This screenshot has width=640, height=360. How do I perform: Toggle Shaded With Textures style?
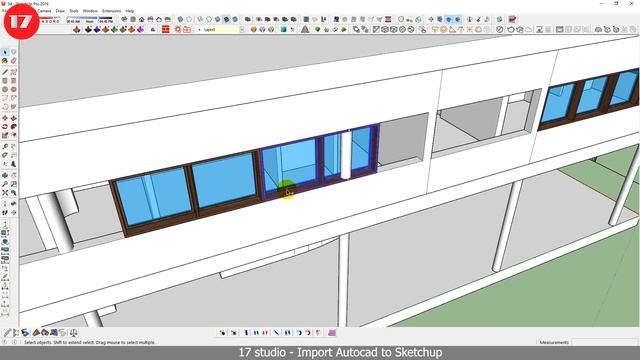(227, 19)
